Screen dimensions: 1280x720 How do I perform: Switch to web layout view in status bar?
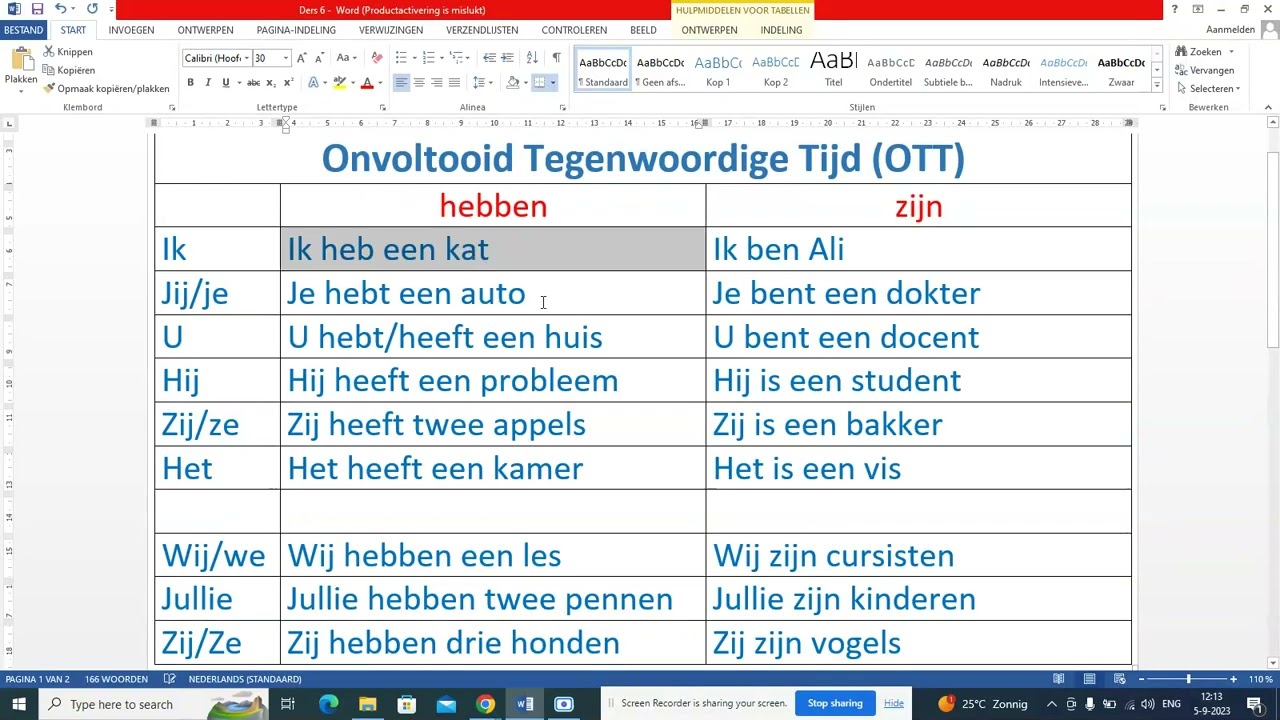click(x=1120, y=679)
